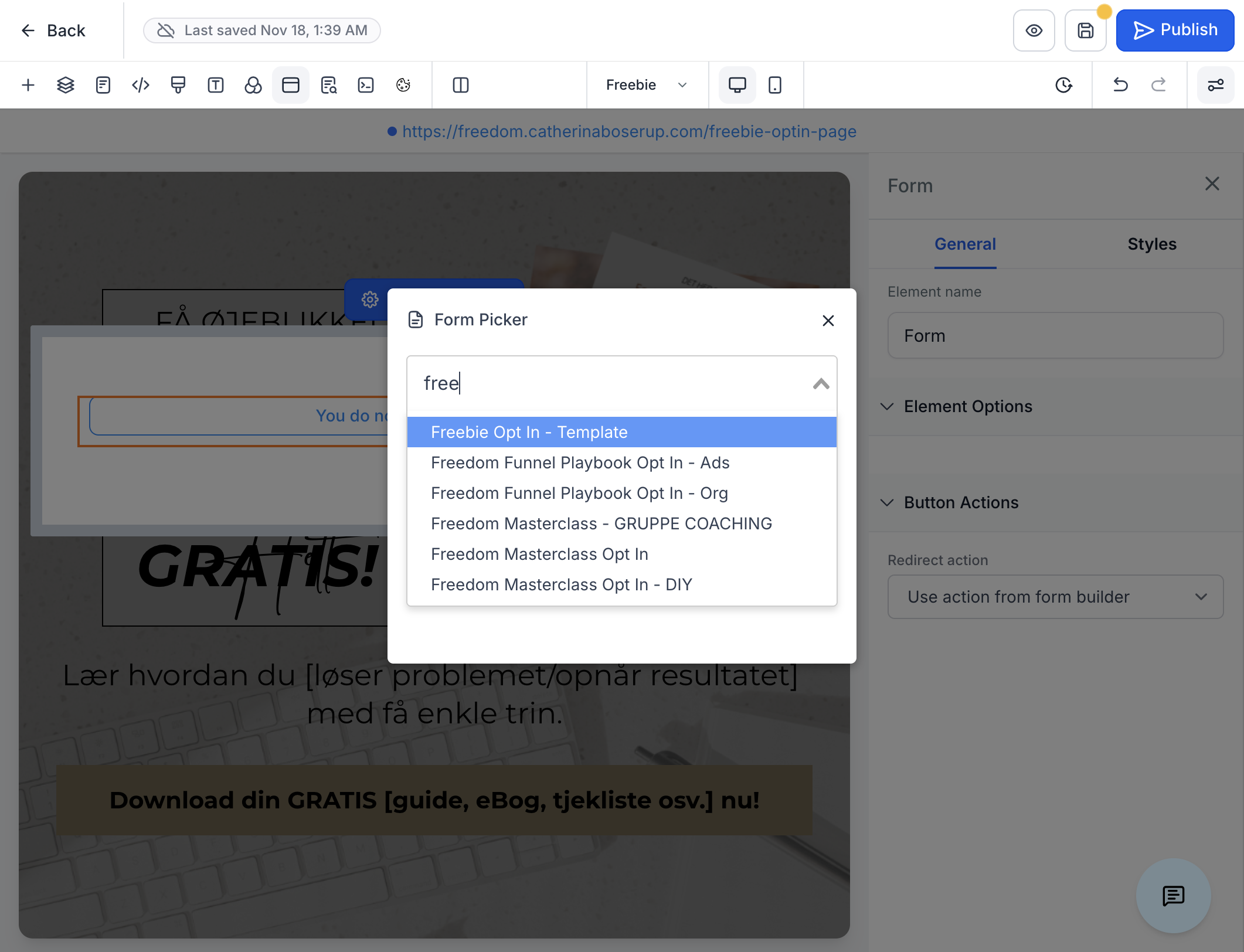Open the pages document icon in toolbar
Viewport: 1244px width, 952px height.
[103, 85]
